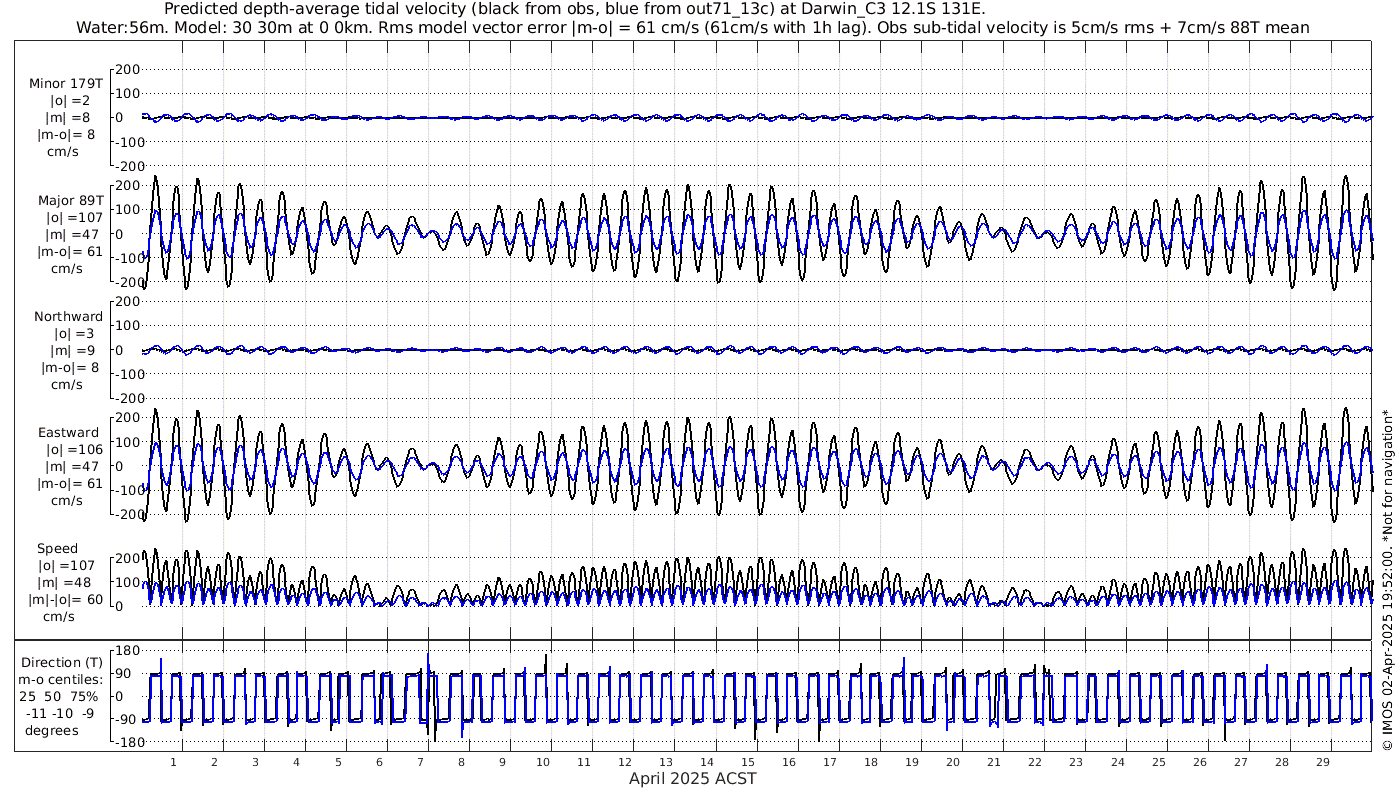Select day 22 on the date axis
Viewport: 1400px width, 800px height.
click(x=1035, y=762)
